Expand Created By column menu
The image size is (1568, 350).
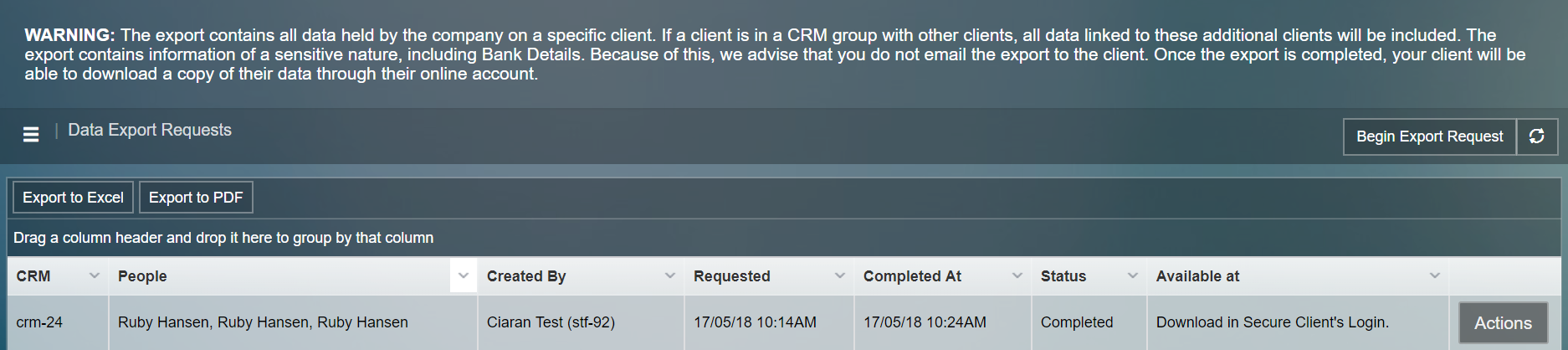pos(670,275)
